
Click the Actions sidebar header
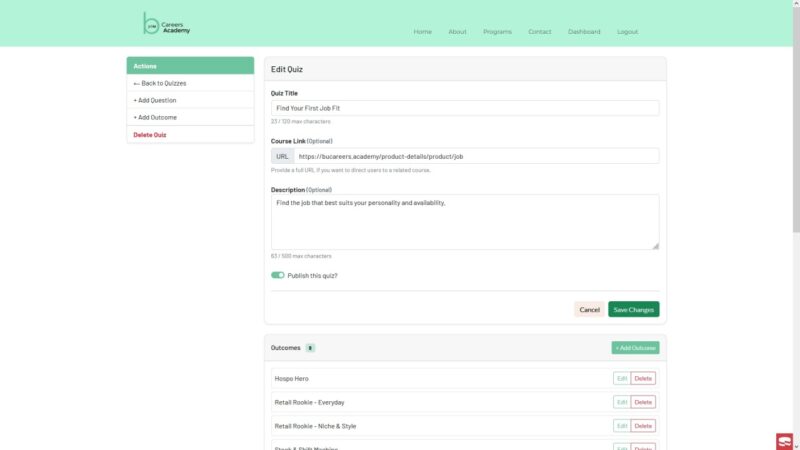coord(190,66)
